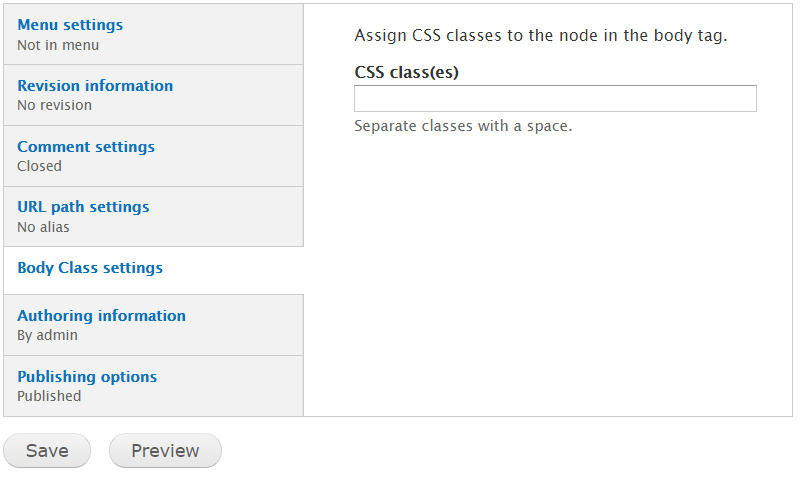Click the 'Separate classes with a space' help text
Screen dimensions: 802x478
pos(463,126)
